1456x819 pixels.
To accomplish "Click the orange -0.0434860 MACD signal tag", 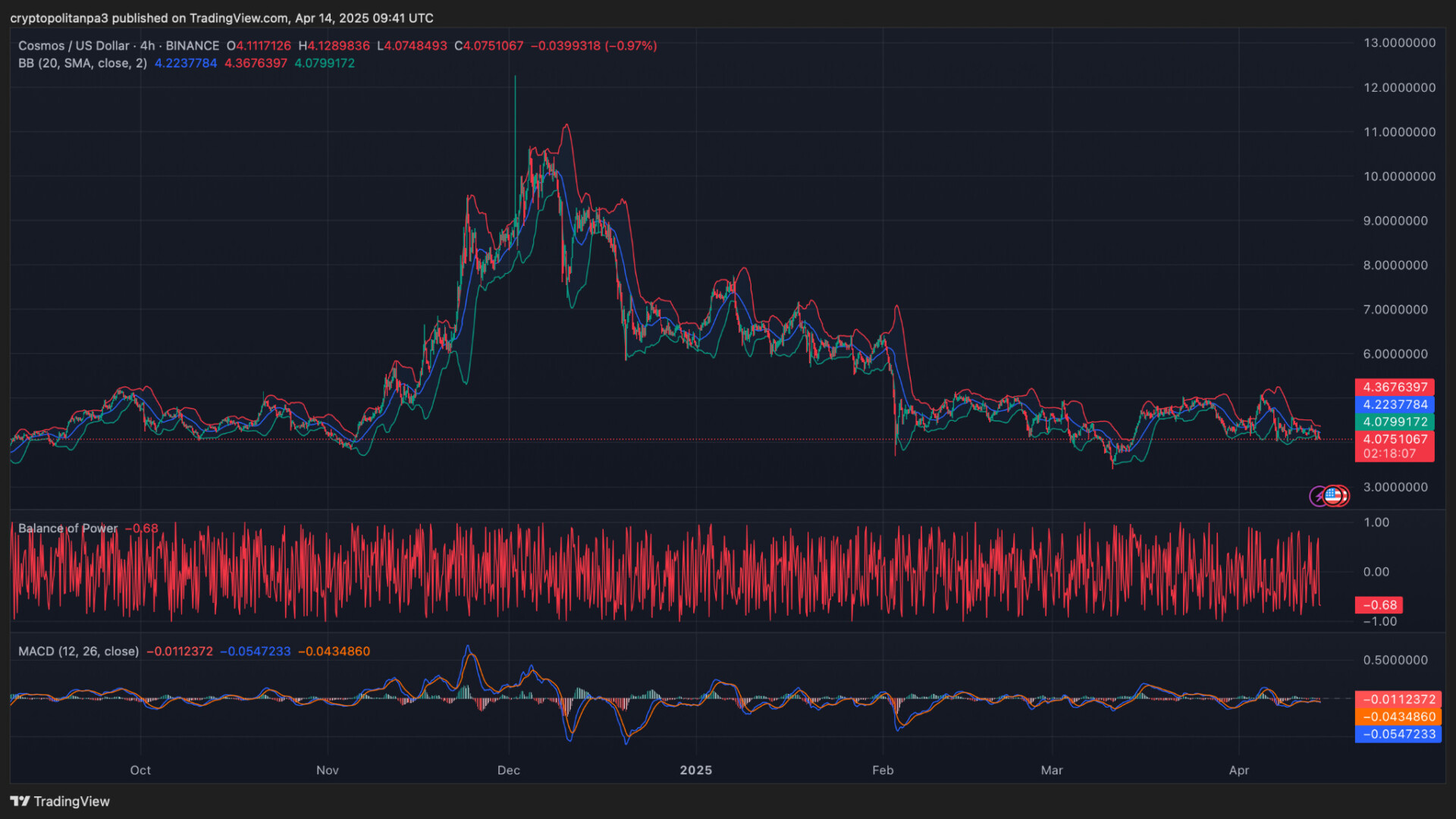I will (x=1398, y=717).
